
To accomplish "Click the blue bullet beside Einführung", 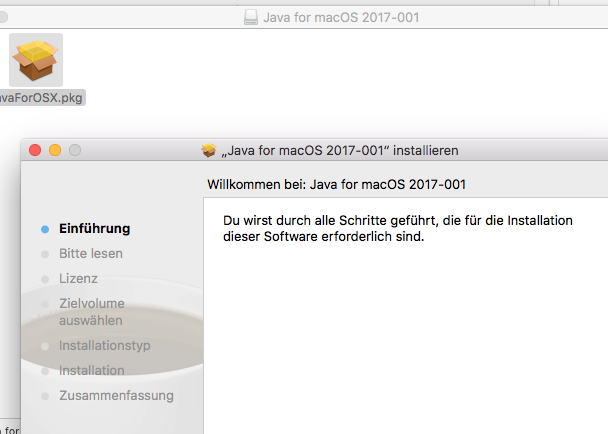I will pos(45,229).
